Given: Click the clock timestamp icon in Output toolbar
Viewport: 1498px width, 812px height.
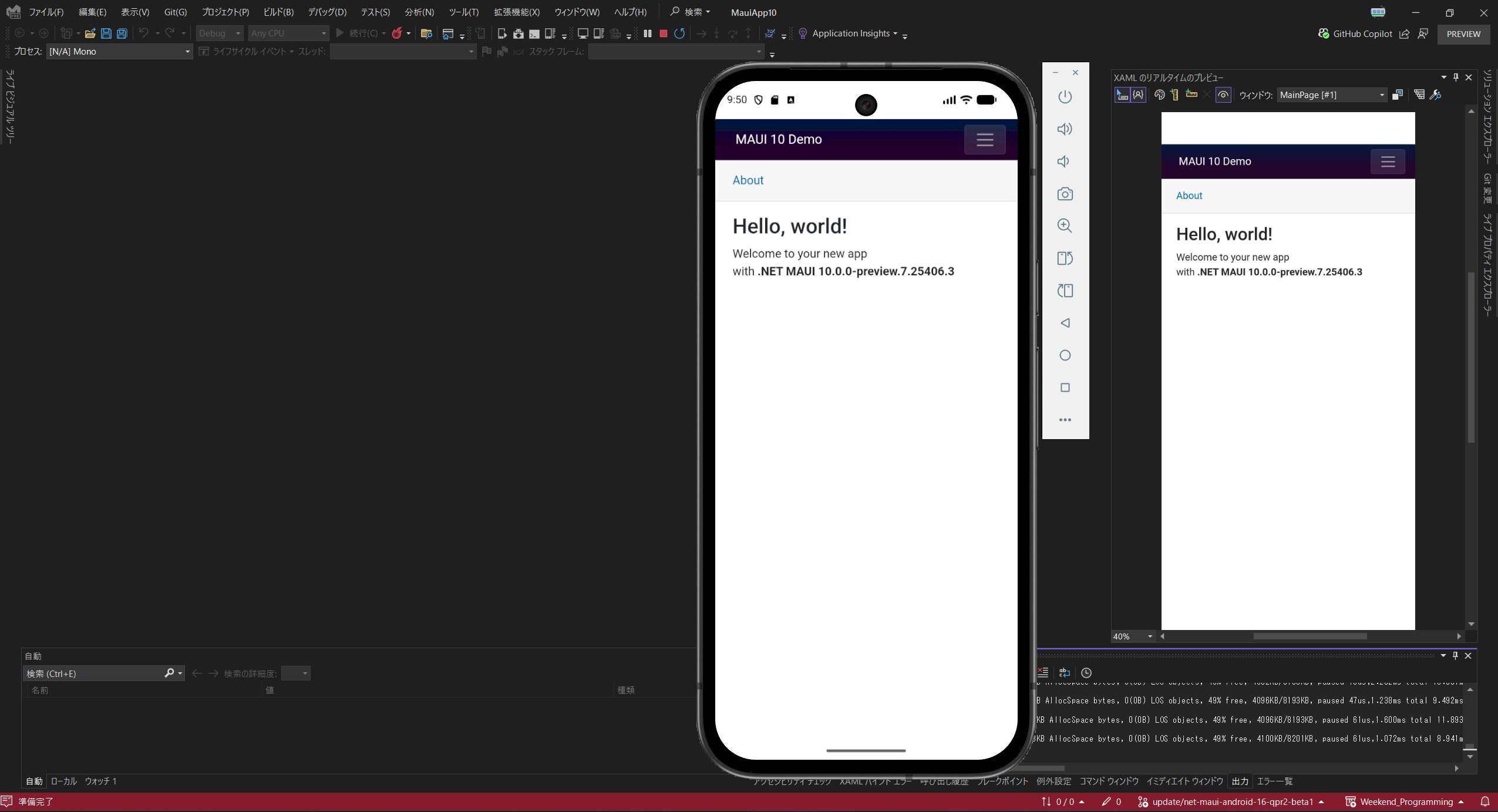Looking at the screenshot, I should [1086, 673].
